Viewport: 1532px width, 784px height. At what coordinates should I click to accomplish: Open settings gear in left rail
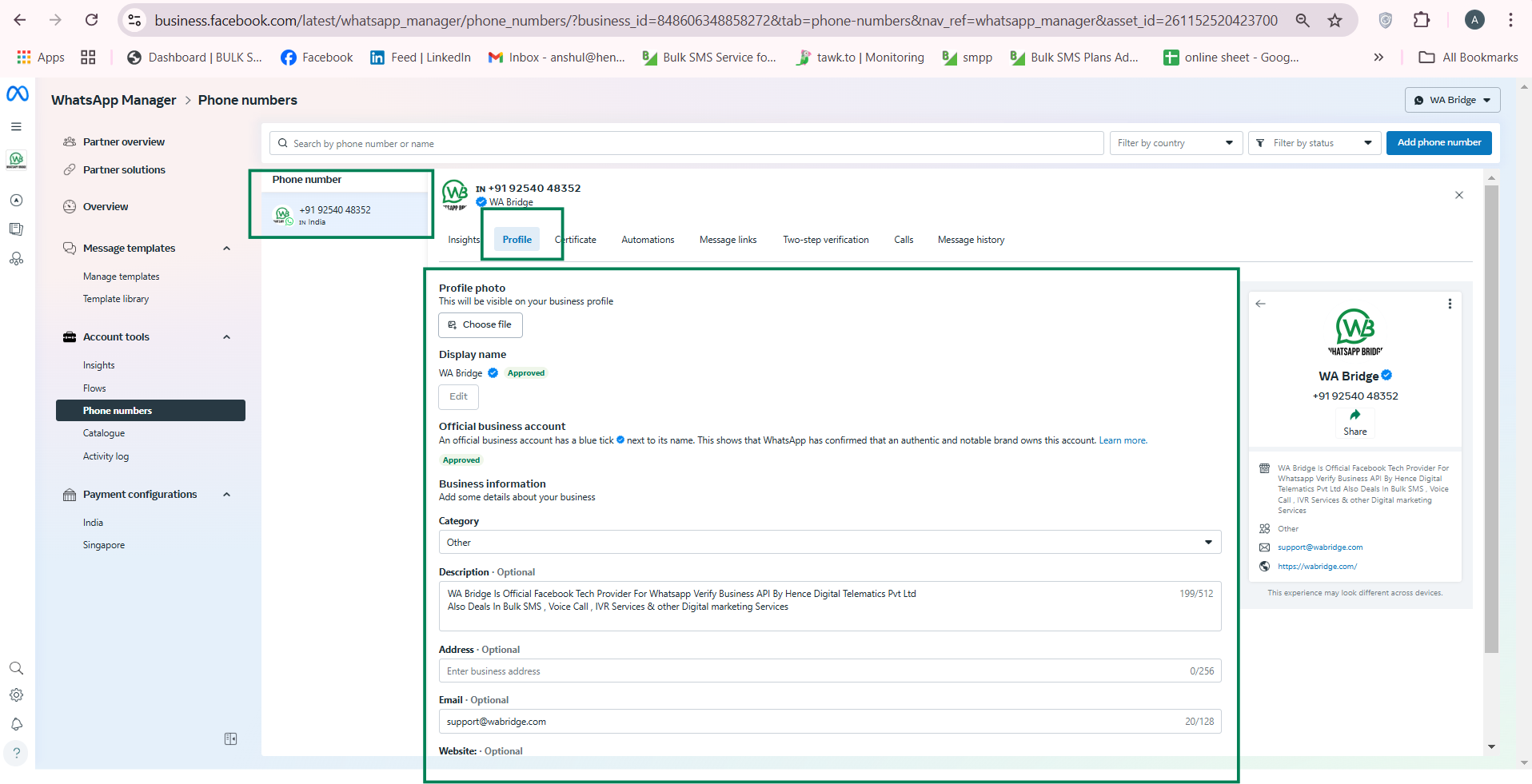[x=16, y=695]
